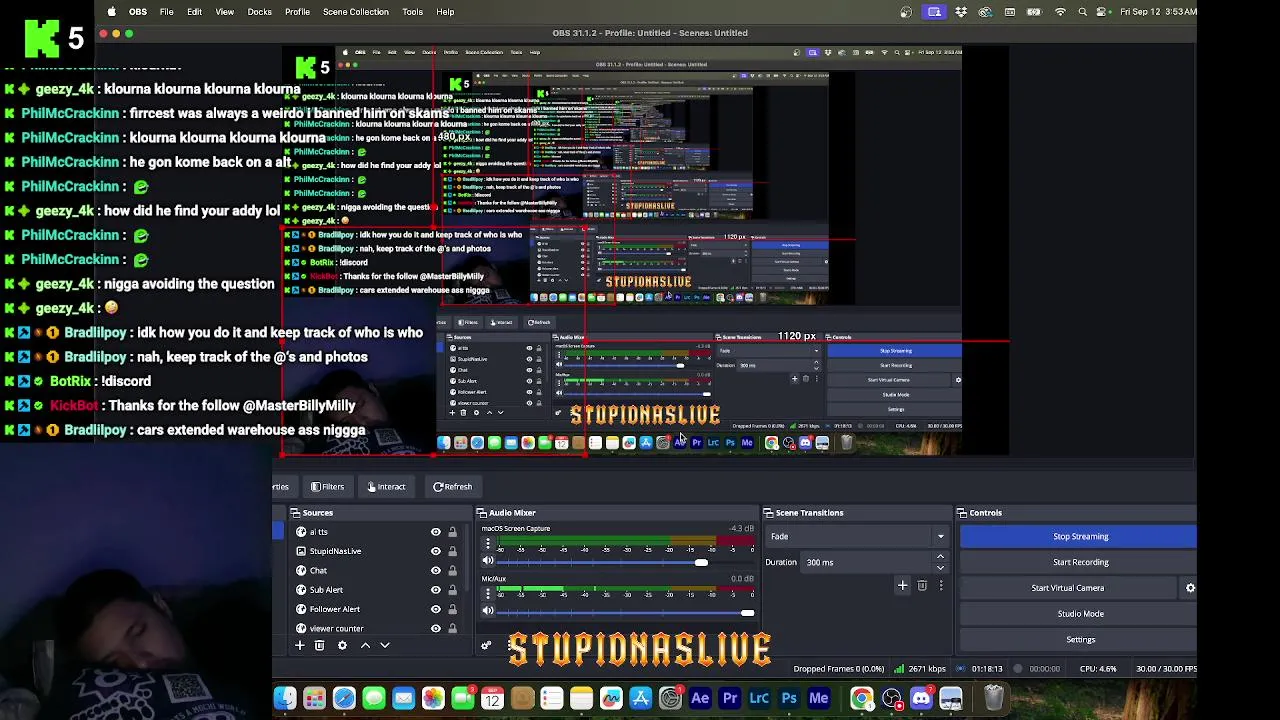Pop out the Scene Transitions dock icon
The image size is (1280, 720).
768,513
